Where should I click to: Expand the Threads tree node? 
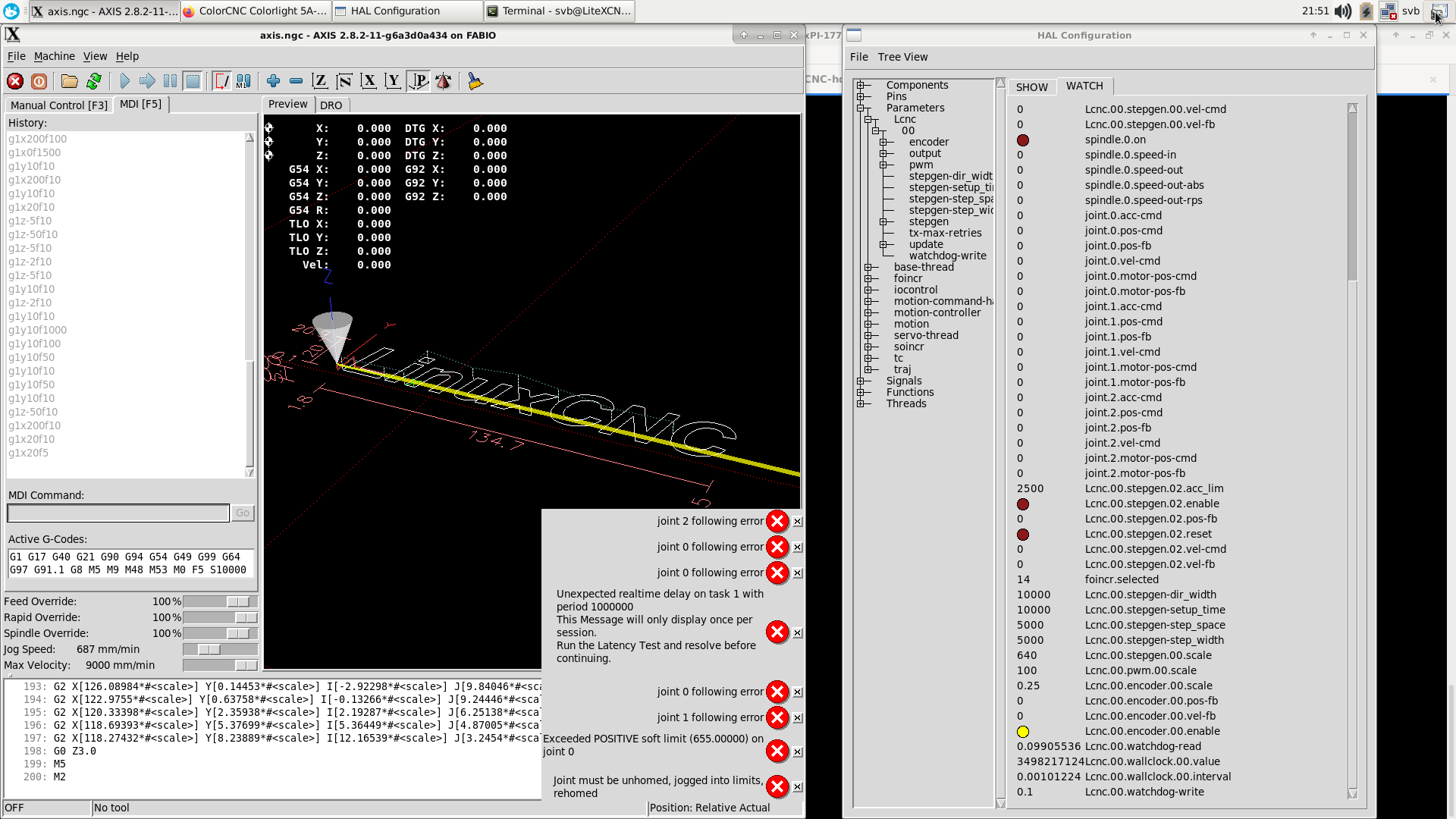(861, 403)
